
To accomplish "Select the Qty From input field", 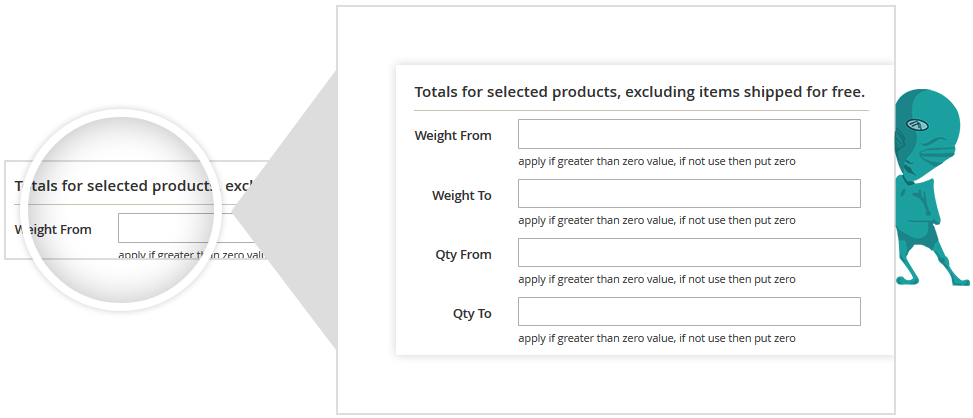I will tap(689, 253).
